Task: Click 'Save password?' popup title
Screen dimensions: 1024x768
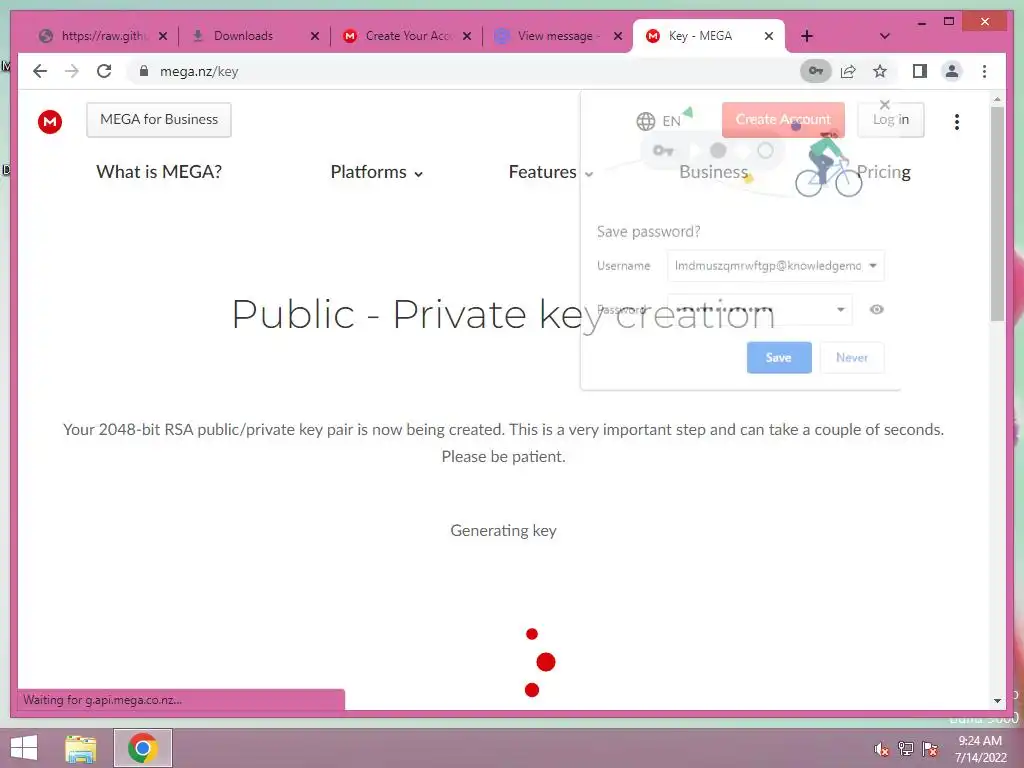Action: [x=648, y=231]
